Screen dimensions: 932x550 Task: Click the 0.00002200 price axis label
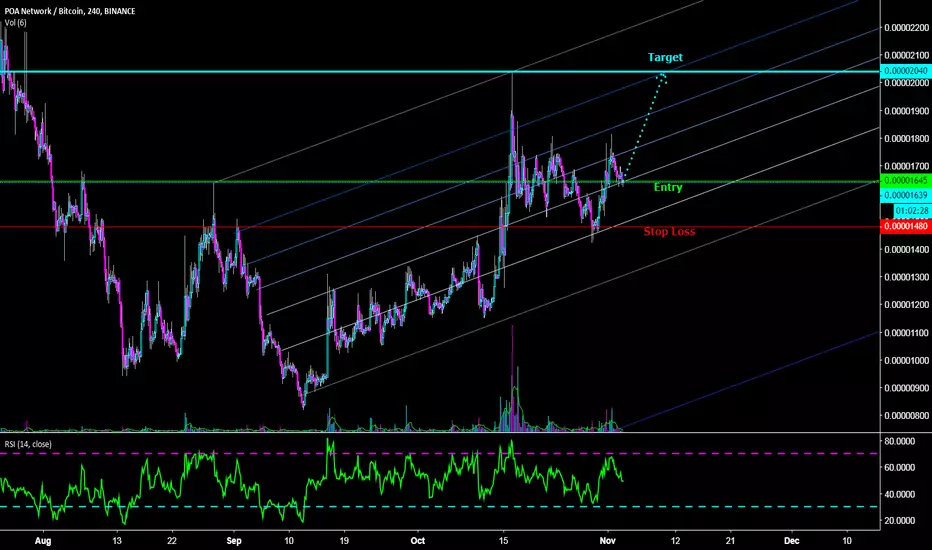coord(906,27)
